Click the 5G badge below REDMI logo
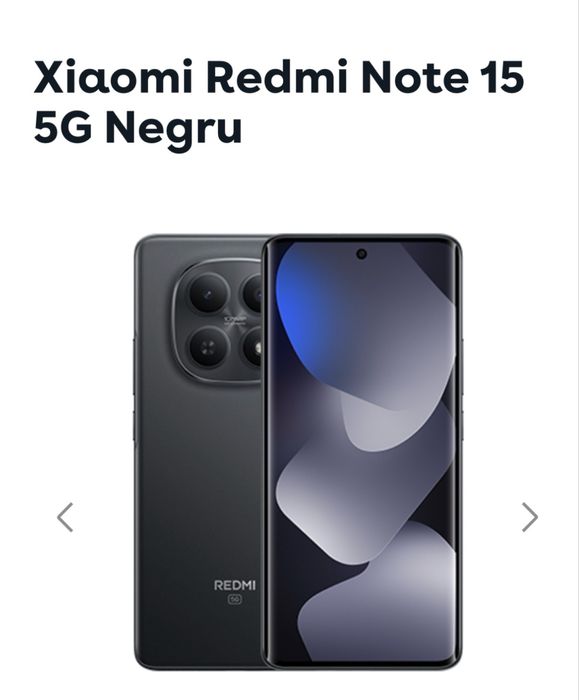This screenshot has width=579, height=700. tap(235, 600)
